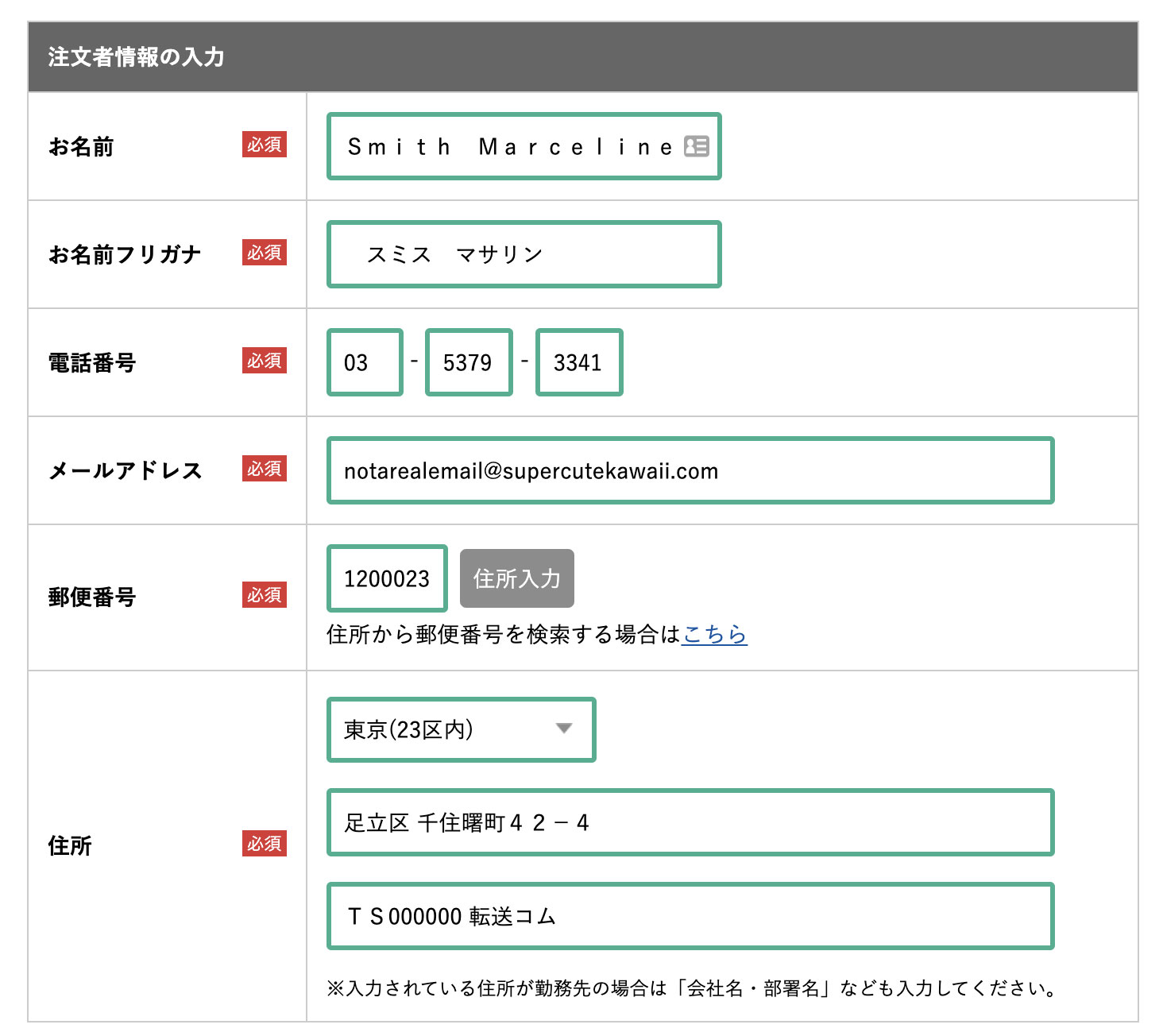Open the こちら postal code search link
The image size is (1163, 1036).
tap(714, 634)
